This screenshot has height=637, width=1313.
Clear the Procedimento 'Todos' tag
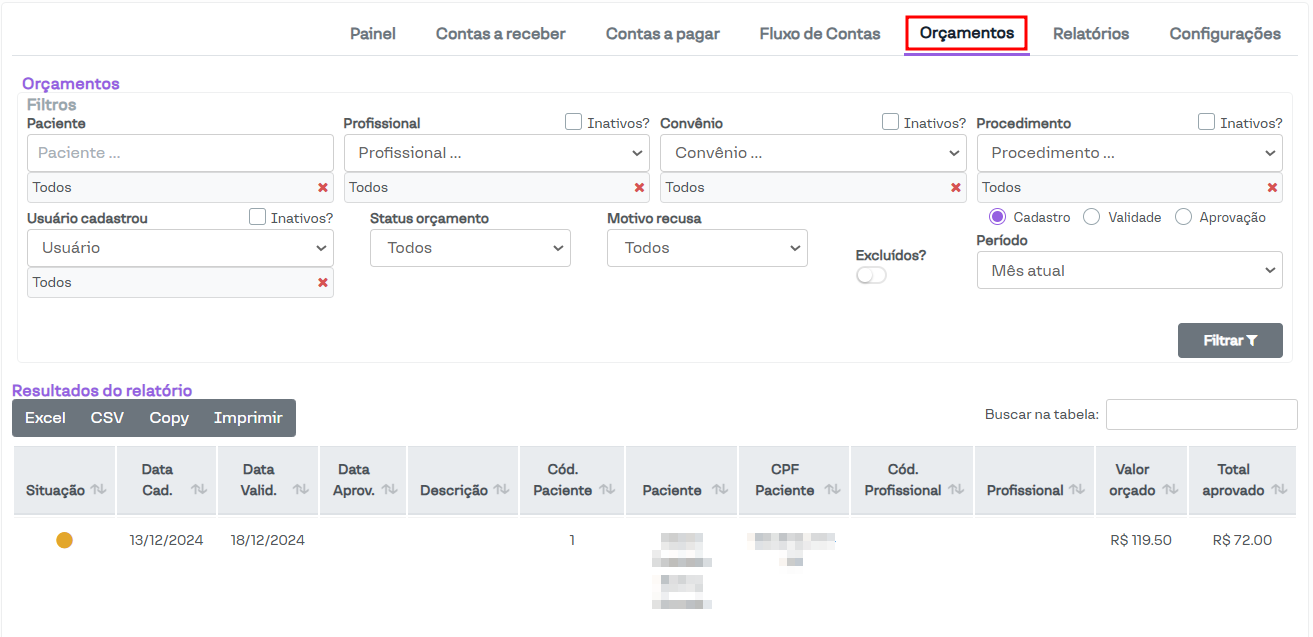(x=1272, y=187)
